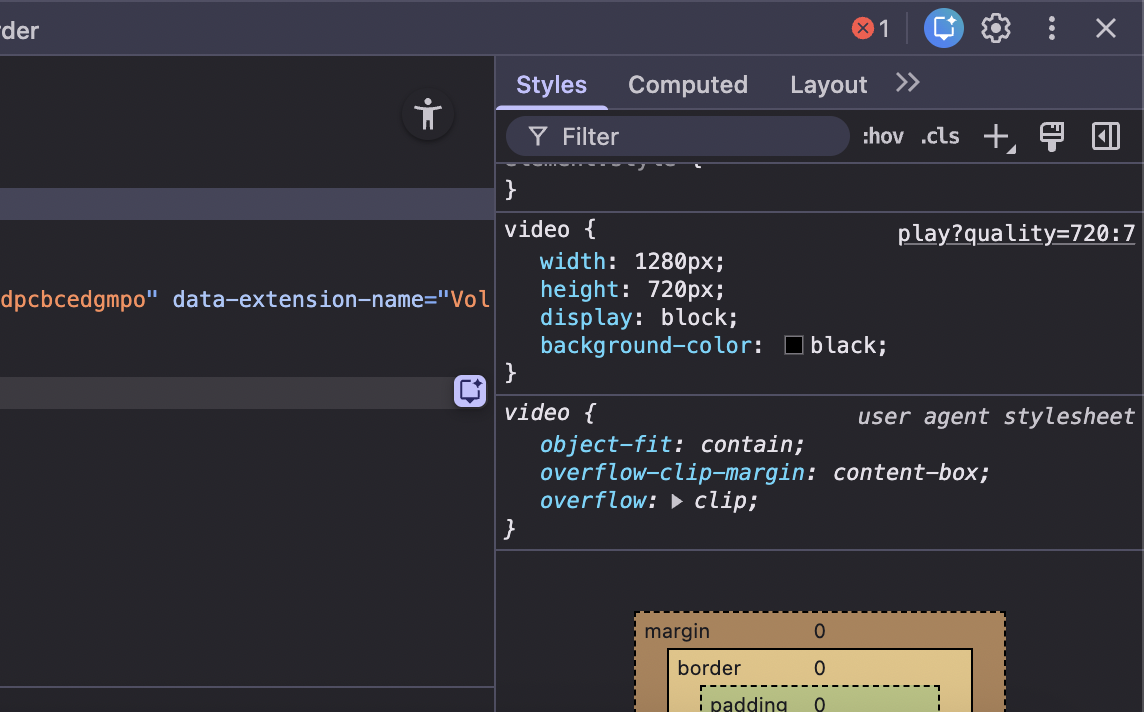This screenshot has height=712, width=1144.
Task: Open the black background-color swatch
Action: (x=794, y=346)
